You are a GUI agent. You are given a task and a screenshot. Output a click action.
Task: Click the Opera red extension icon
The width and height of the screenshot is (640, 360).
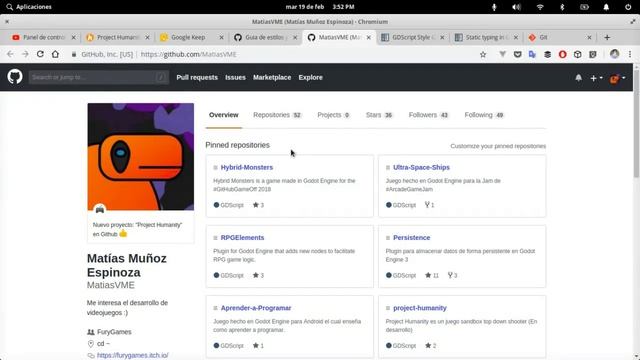tap(562, 54)
